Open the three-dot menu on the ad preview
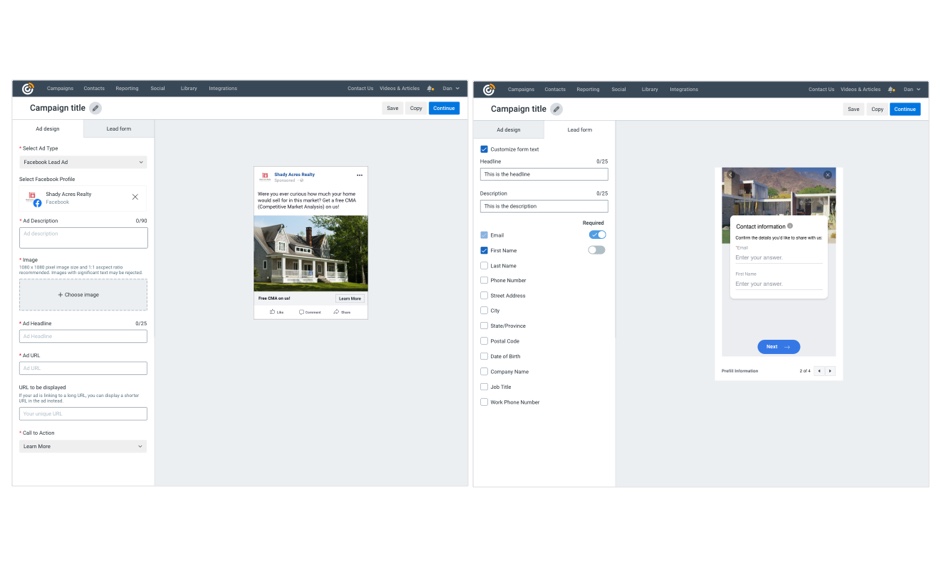940x567 pixels. (x=359, y=176)
